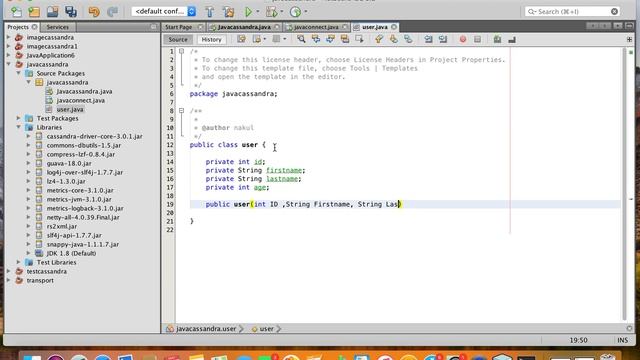
Task: Collapse the javacassandra project node
Action: tap(9, 64)
